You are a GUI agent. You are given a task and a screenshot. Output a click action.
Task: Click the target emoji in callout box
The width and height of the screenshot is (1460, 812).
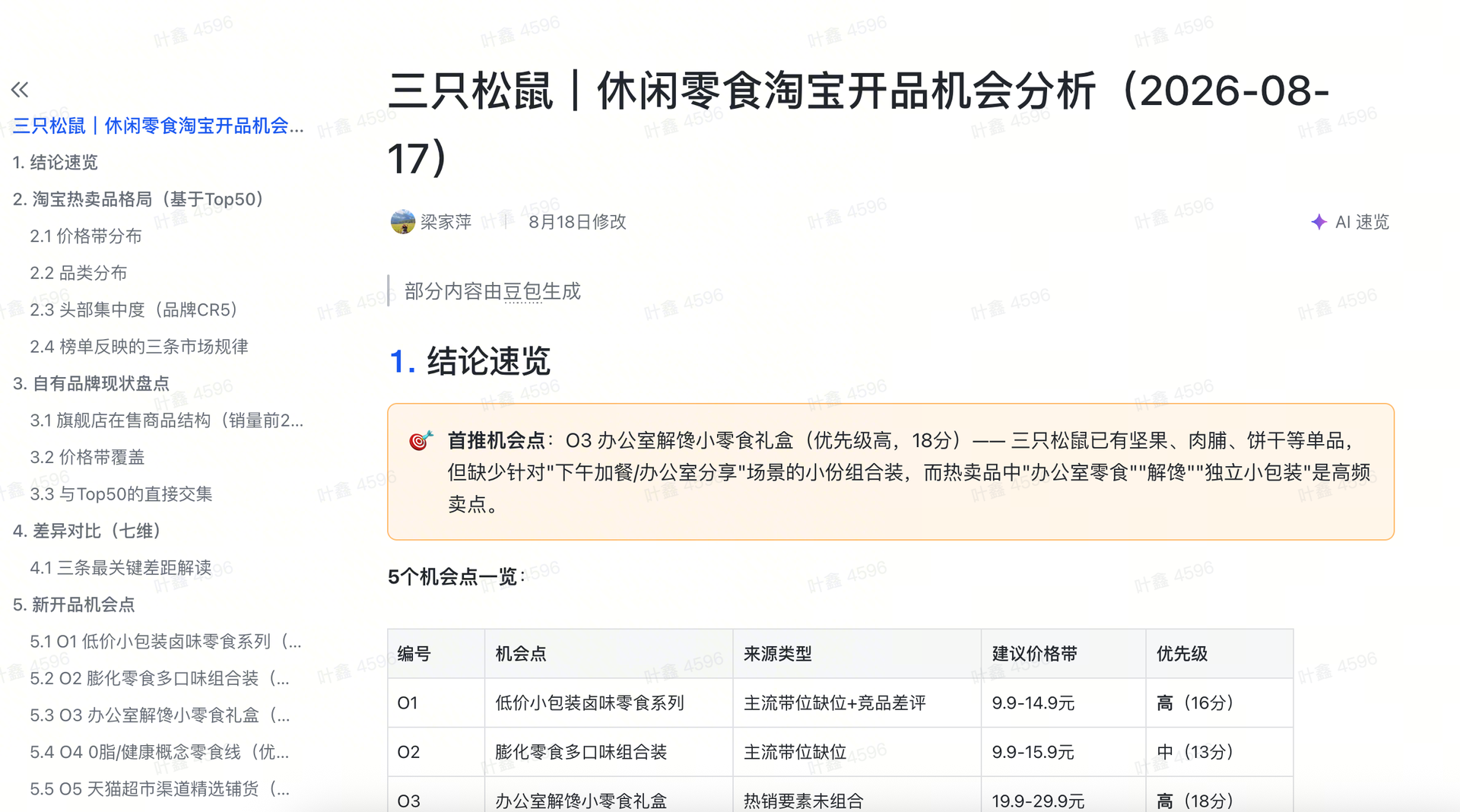(x=421, y=440)
